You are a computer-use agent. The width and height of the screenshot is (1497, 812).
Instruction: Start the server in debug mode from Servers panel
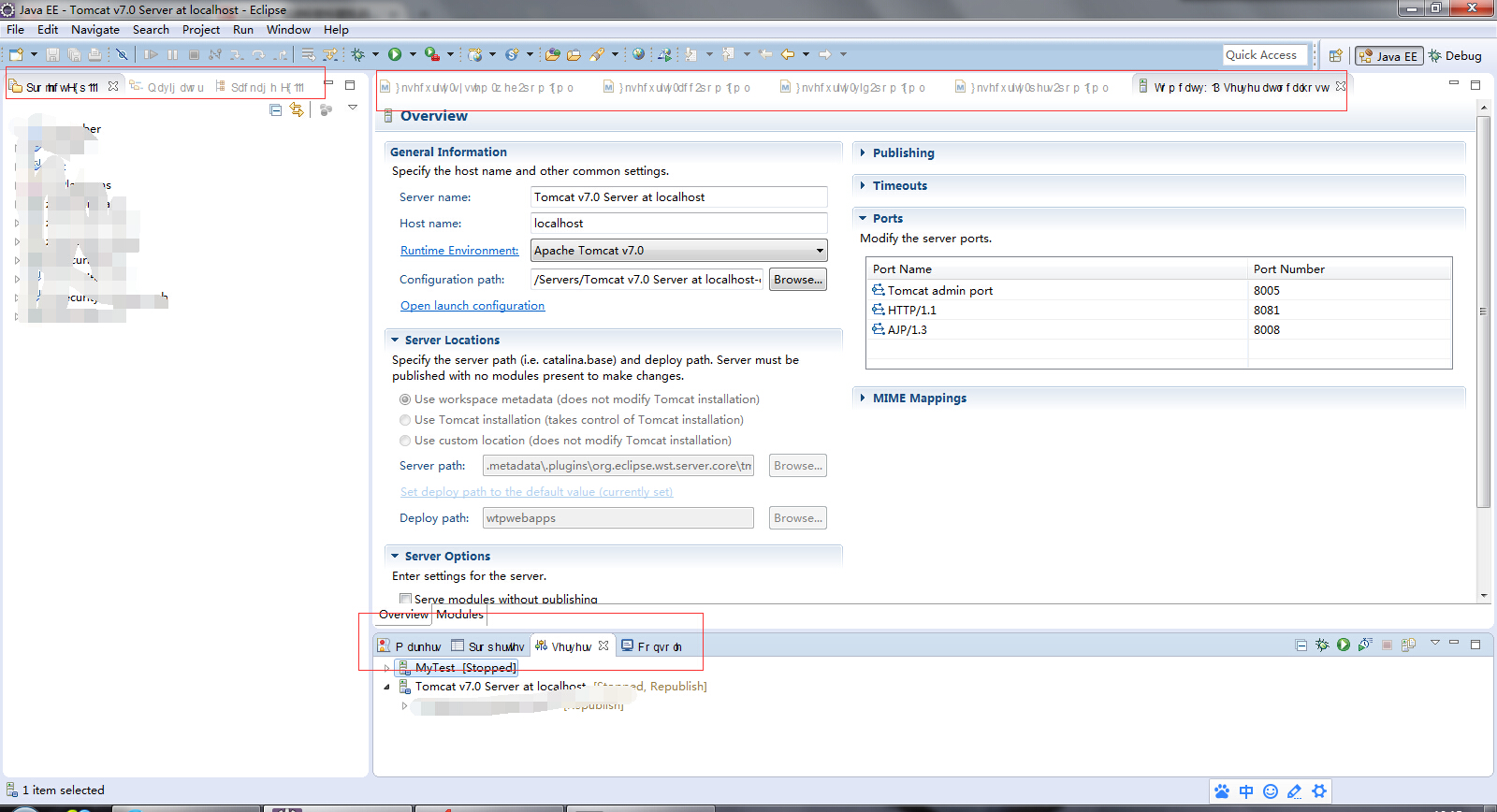point(1322,645)
